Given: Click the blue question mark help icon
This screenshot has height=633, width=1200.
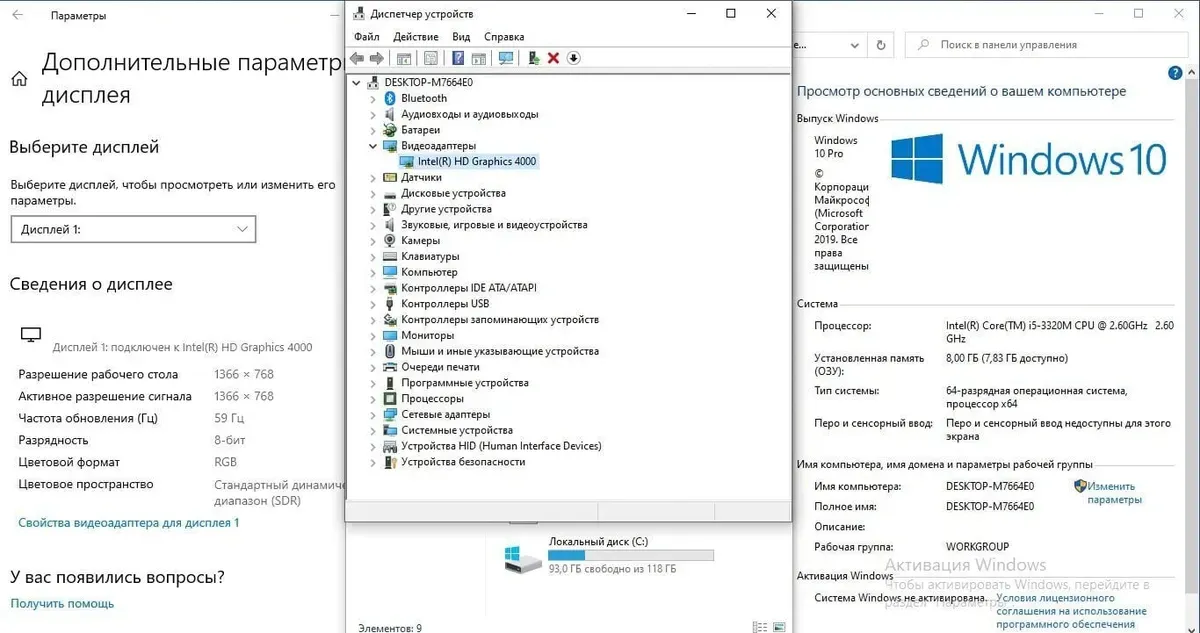Looking at the screenshot, I should click(458, 58).
